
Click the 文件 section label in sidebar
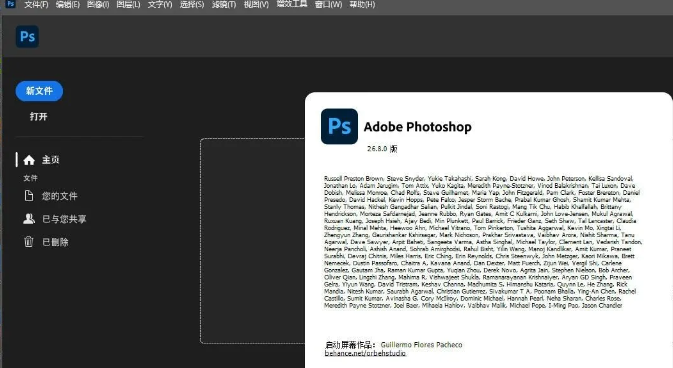30,178
